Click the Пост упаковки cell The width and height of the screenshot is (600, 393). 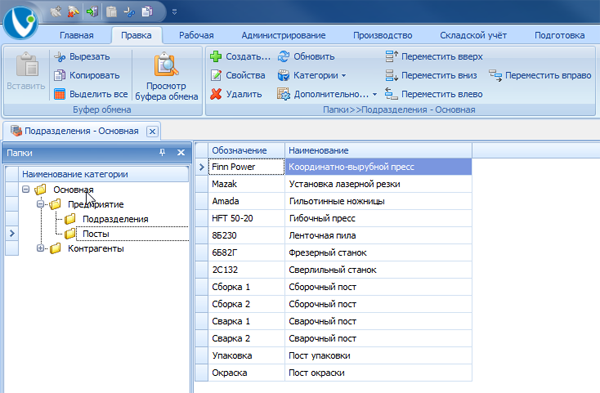tap(378, 356)
